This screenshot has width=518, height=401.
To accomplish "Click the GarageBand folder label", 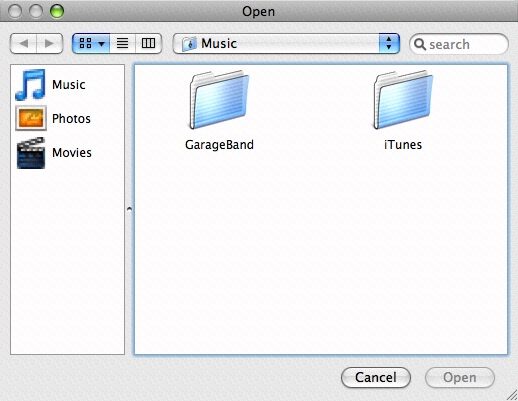I will [x=219, y=145].
